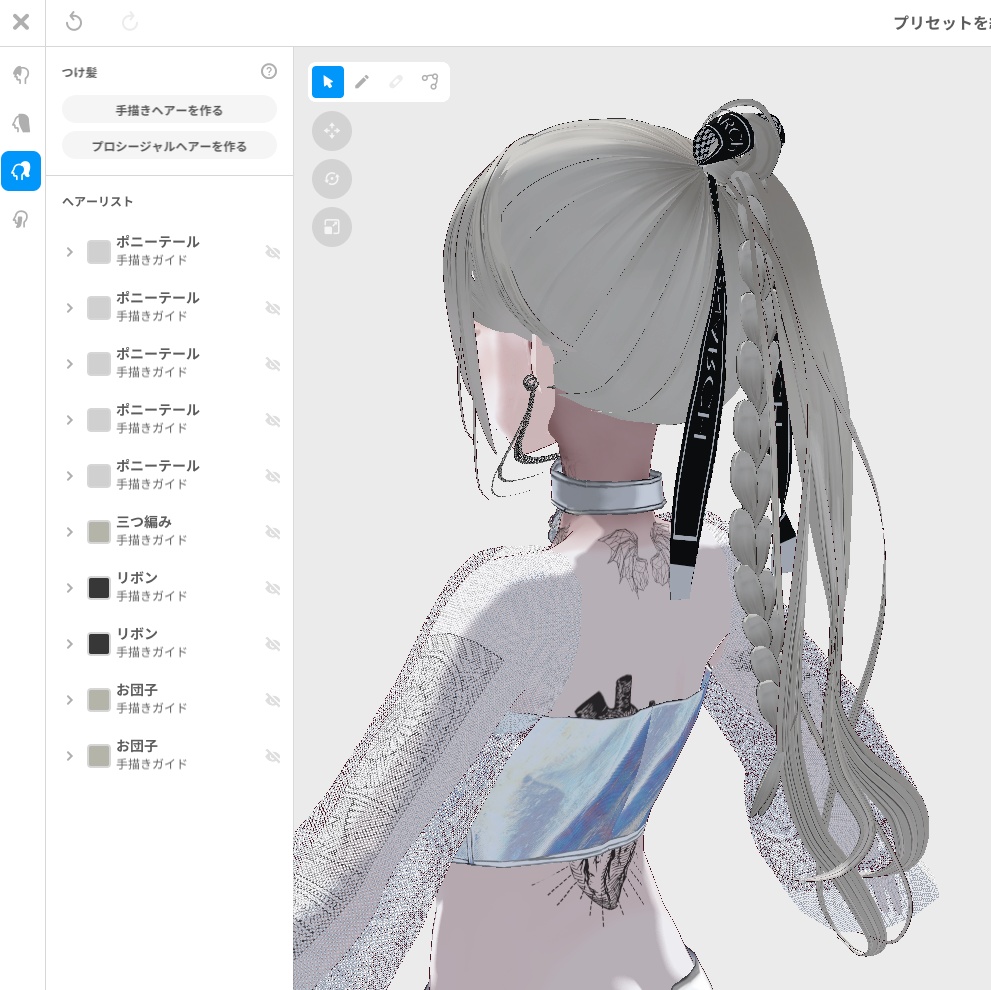Image resolution: width=991 pixels, height=990 pixels.
Task: Select the control point editing tool
Action: pos(430,82)
